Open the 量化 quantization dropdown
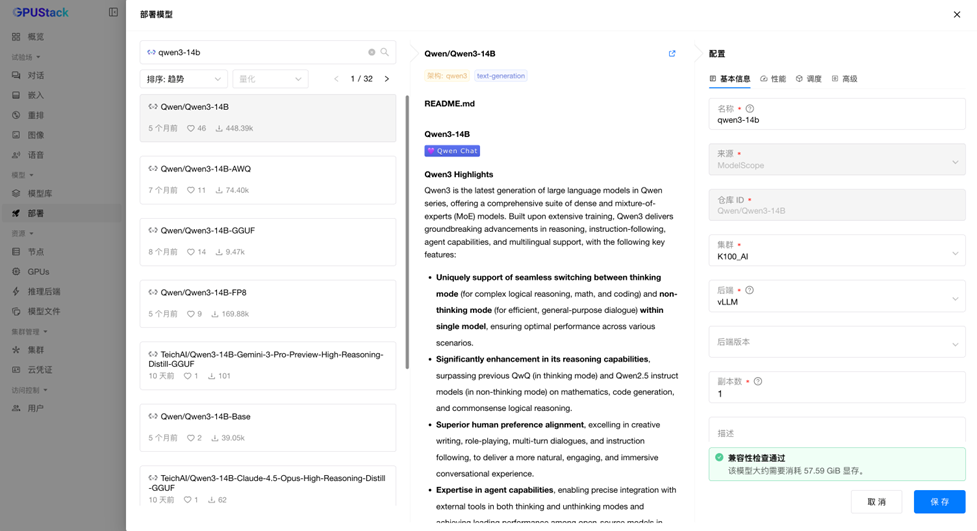 click(x=270, y=79)
